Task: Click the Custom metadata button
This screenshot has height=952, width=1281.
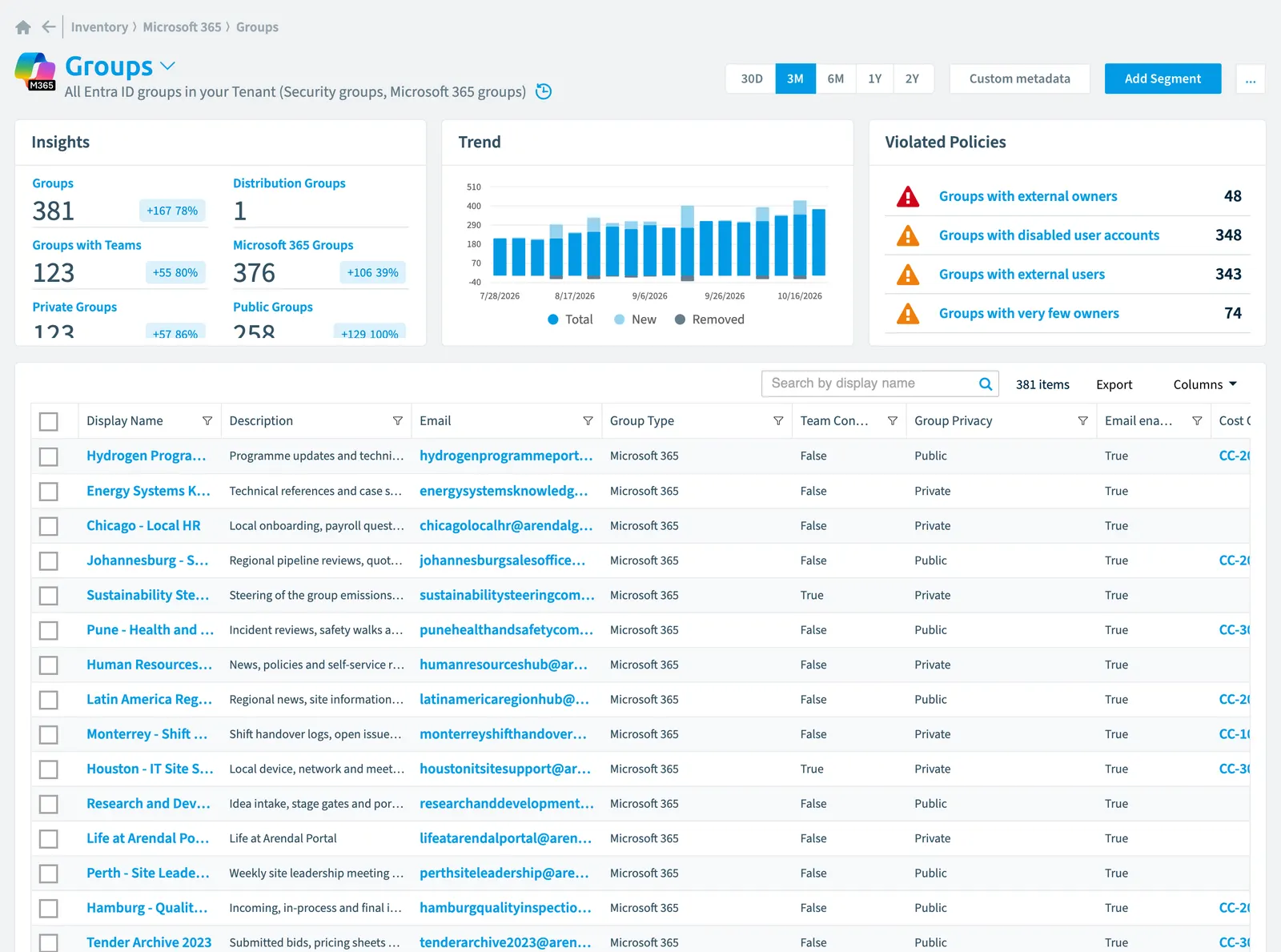Action: (x=1019, y=78)
